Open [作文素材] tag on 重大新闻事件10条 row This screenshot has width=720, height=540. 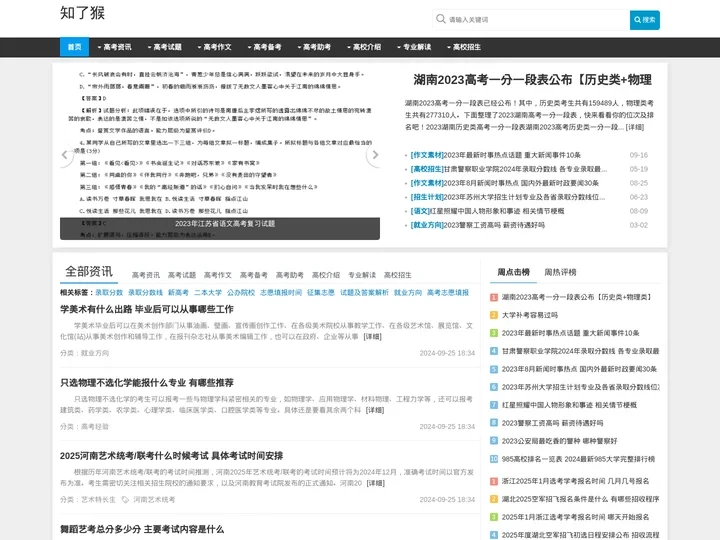pos(427,155)
